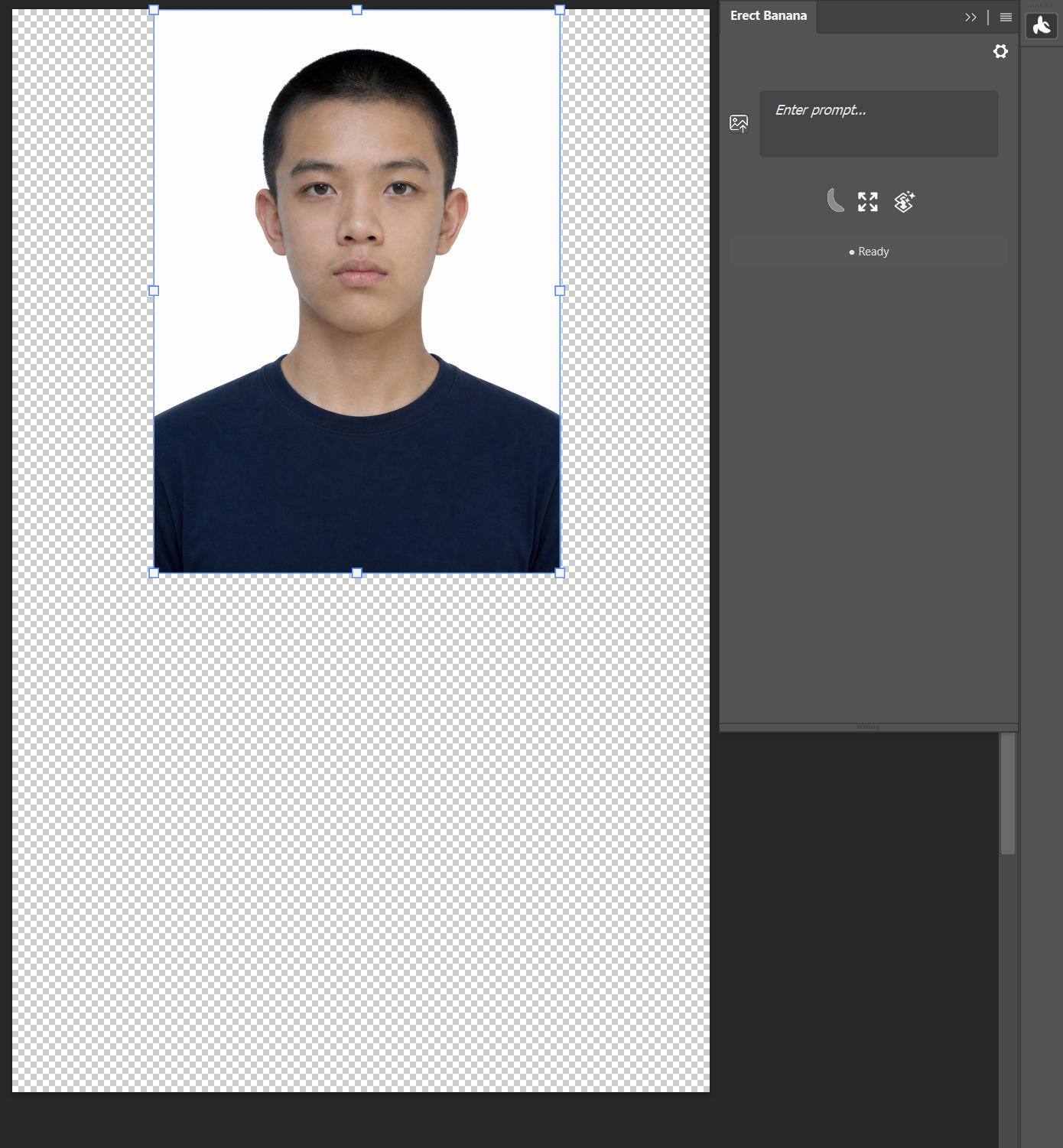Image resolution: width=1063 pixels, height=1148 pixels.
Task: Click the top-left transform handle
Action: pos(154,10)
